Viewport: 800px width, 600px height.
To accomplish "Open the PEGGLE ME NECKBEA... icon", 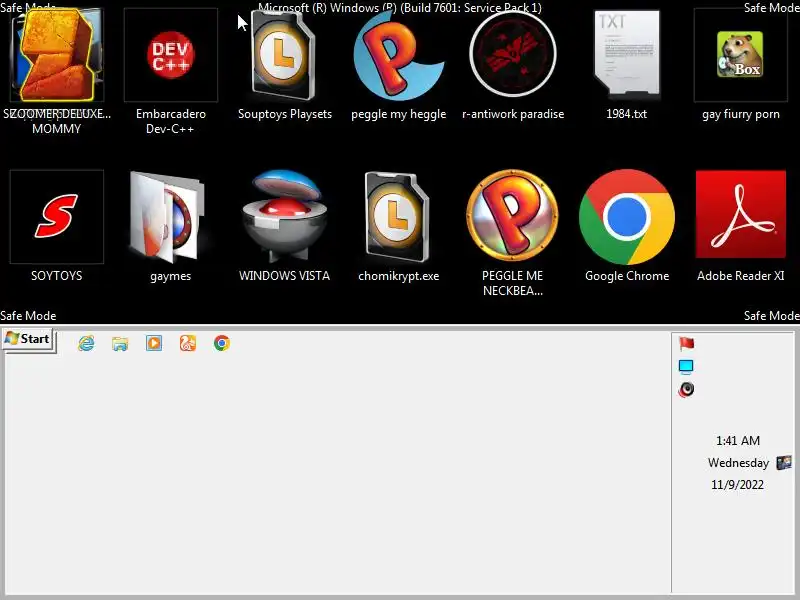I will (512, 216).
